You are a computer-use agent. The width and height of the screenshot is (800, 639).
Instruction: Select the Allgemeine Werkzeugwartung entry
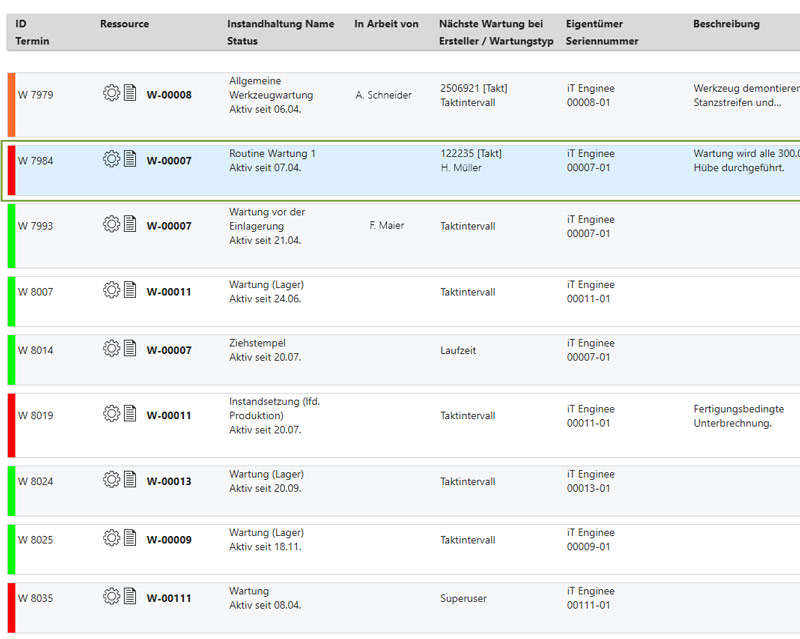click(271, 88)
